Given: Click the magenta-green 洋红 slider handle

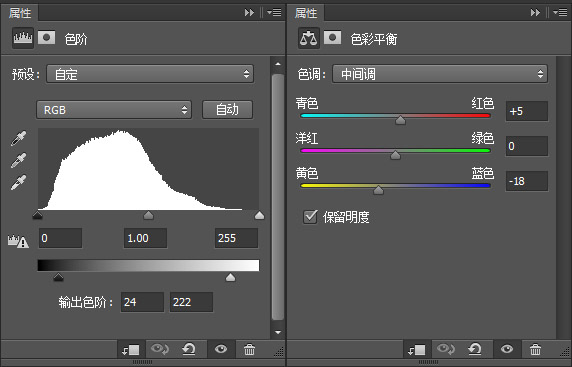Looking at the screenshot, I should pos(395,155).
